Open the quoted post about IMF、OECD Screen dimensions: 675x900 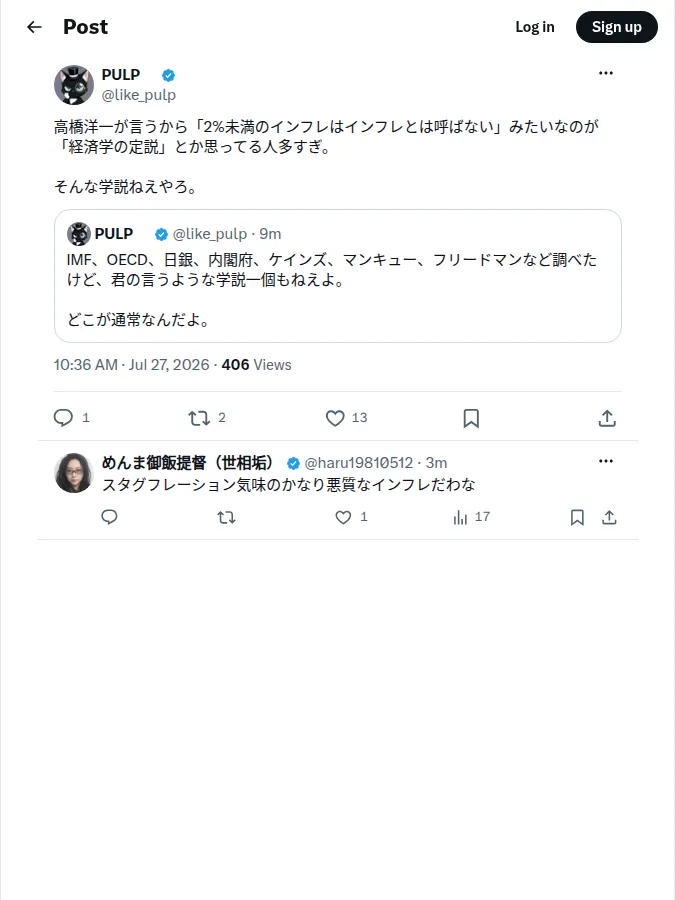[x=338, y=276]
